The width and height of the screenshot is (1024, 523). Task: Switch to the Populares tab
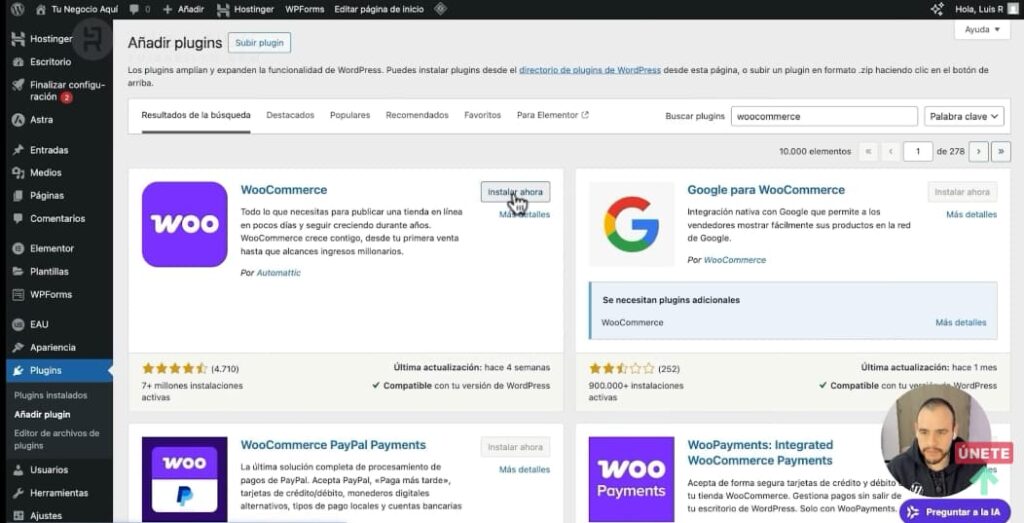pos(350,115)
